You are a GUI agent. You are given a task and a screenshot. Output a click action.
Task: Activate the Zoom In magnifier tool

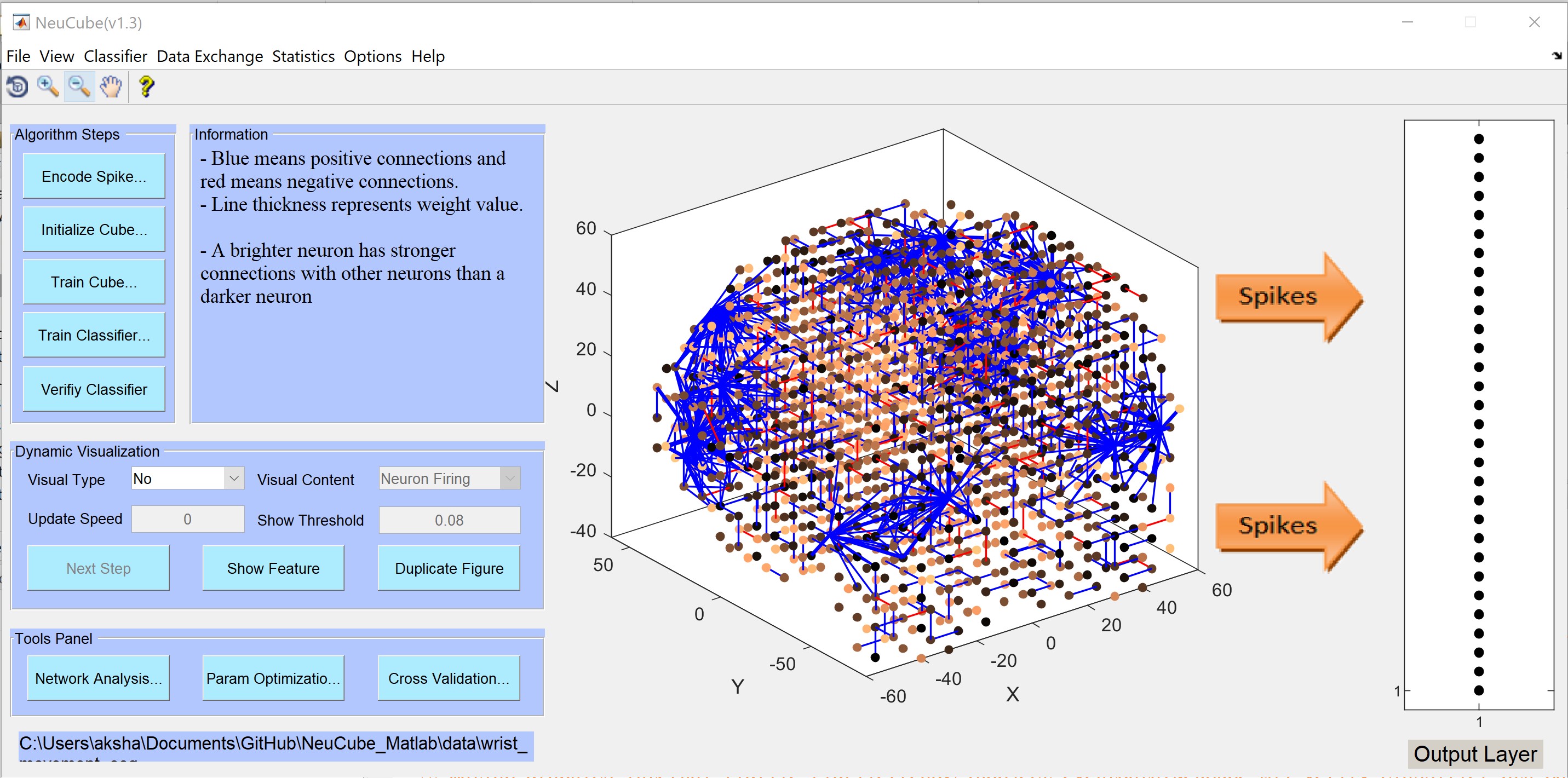(48, 87)
